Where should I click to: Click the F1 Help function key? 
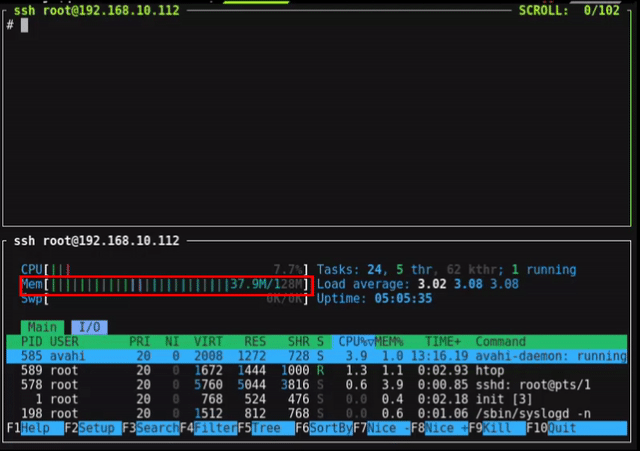tap(35, 428)
